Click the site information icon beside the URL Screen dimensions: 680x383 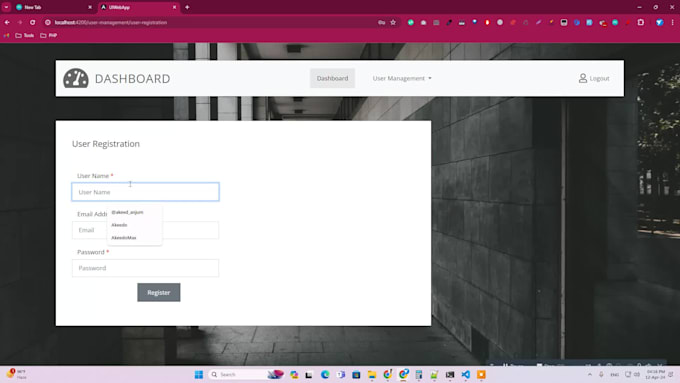(x=48, y=23)
